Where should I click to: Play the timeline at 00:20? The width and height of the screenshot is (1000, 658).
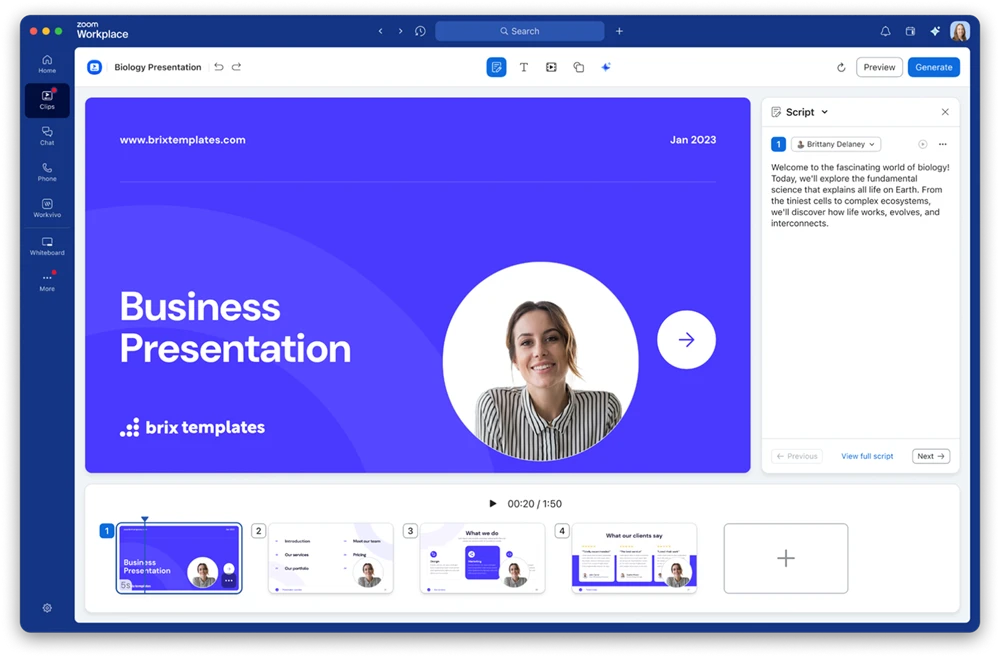tap(492, 504)
